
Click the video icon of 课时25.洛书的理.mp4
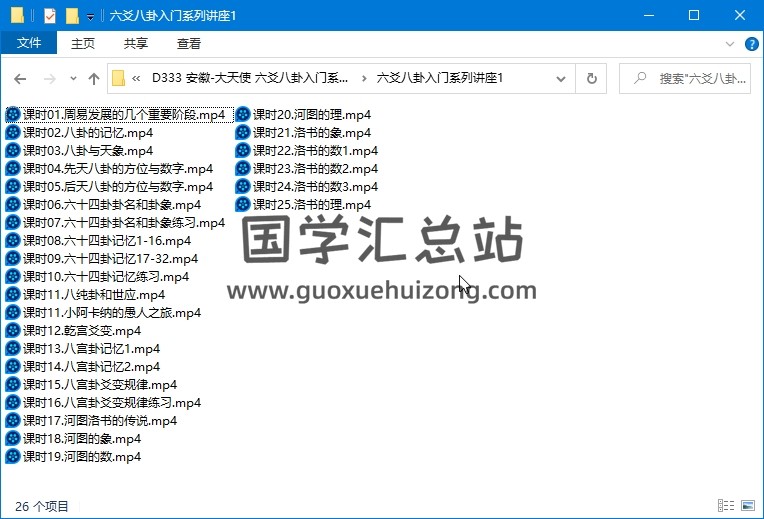pos(243,205)
